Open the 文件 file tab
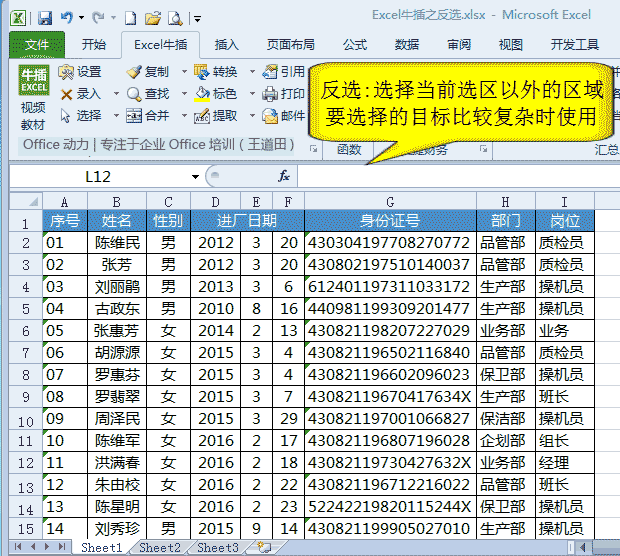This screenshot has height=556, width=620. 37,45
